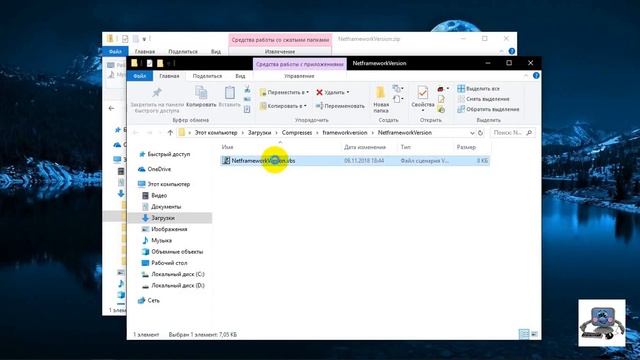
Task: Collapse the ribbon in the NetframeworkVersion window
Action: coord(526,76)
